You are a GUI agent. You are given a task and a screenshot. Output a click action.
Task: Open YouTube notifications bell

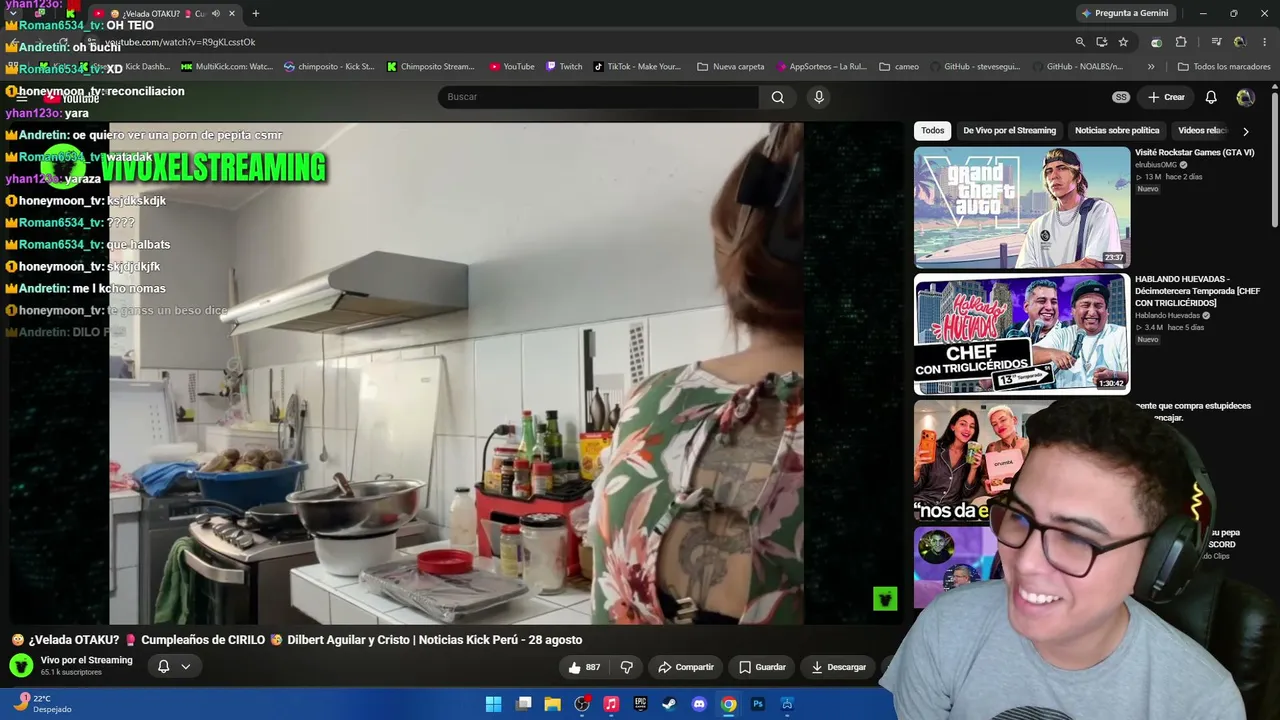point(1211,97)
